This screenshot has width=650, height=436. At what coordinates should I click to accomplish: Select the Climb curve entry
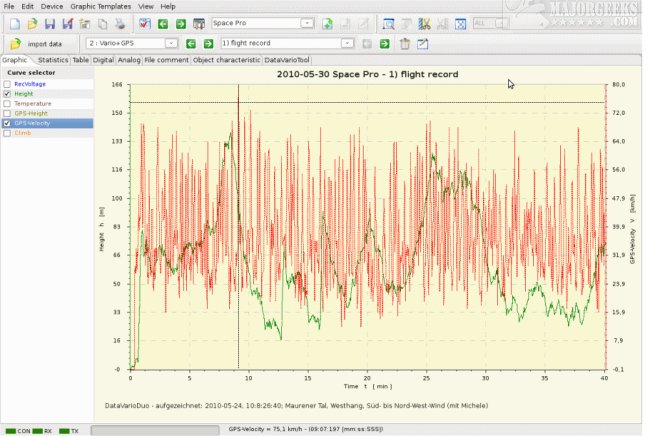(x=24, y=133)
